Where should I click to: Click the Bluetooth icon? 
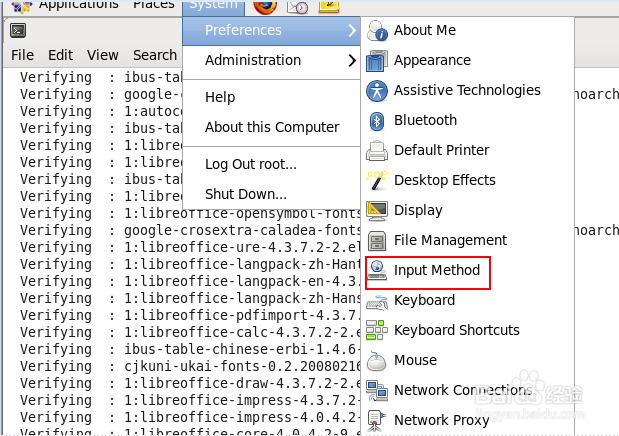click(x=377, y=121)
